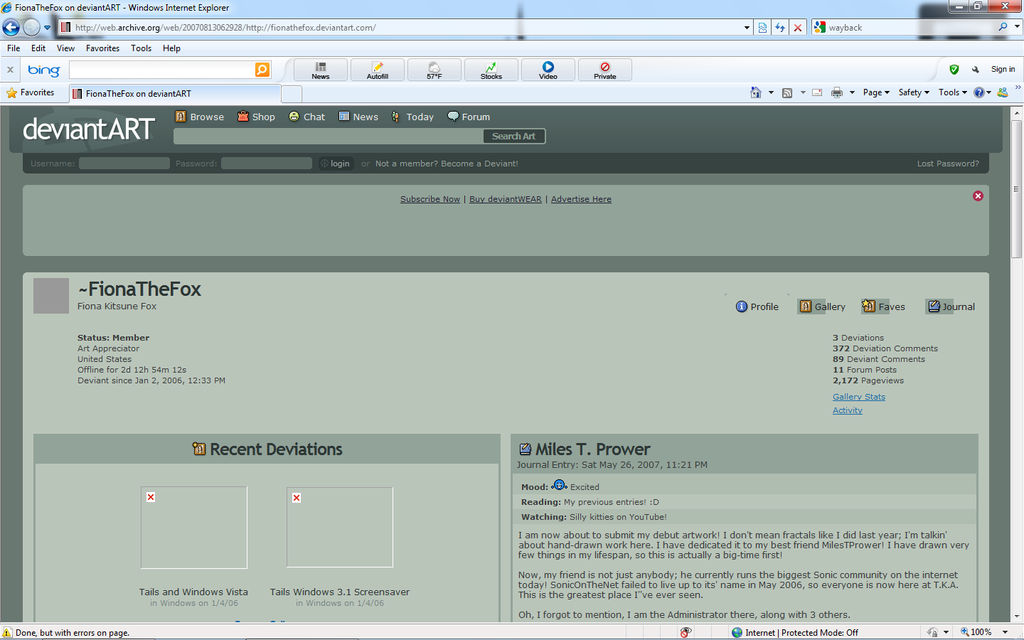Open the Faves icon link
The image size is (1024, 640).
[x=884, y=306]
